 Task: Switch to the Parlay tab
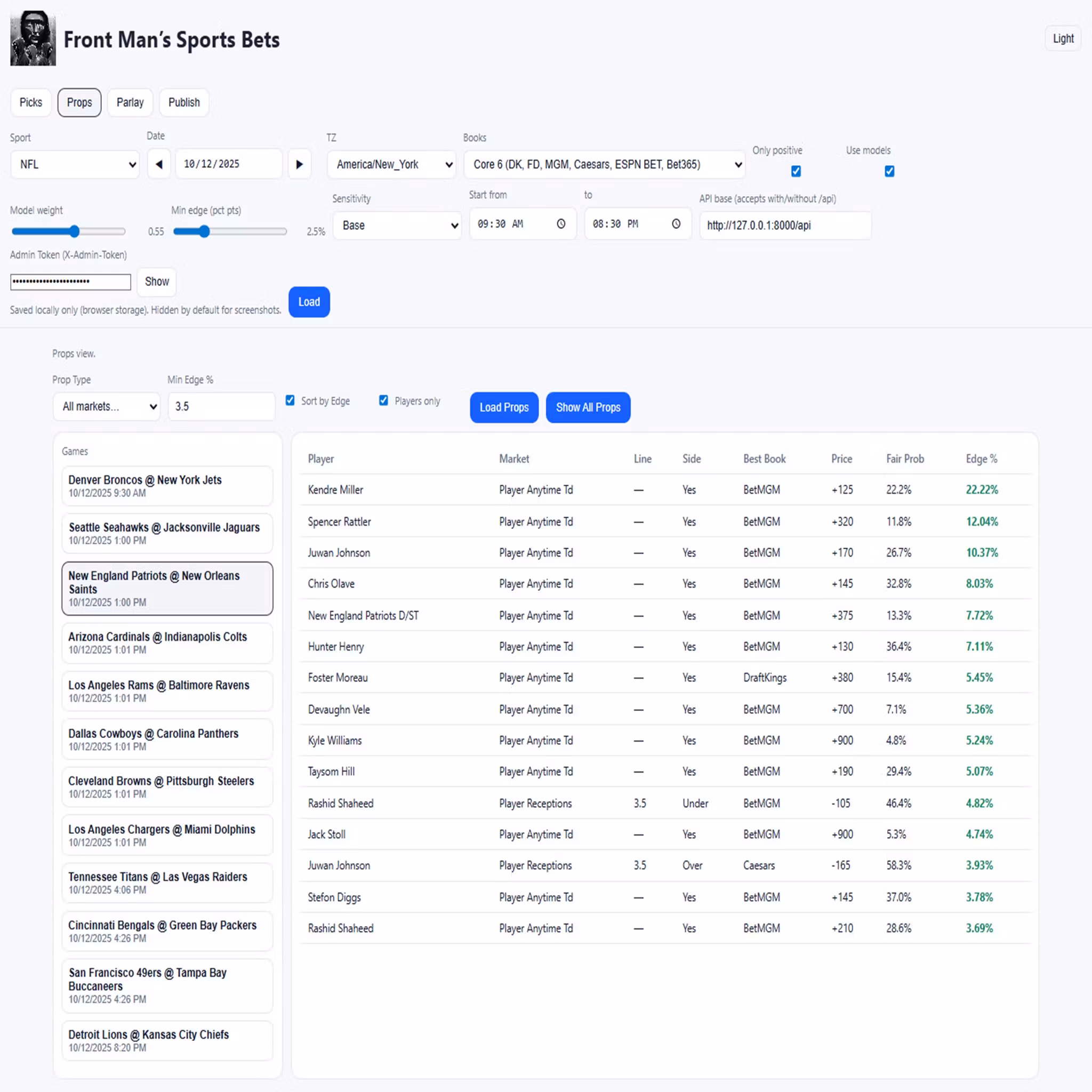point(130,102)
